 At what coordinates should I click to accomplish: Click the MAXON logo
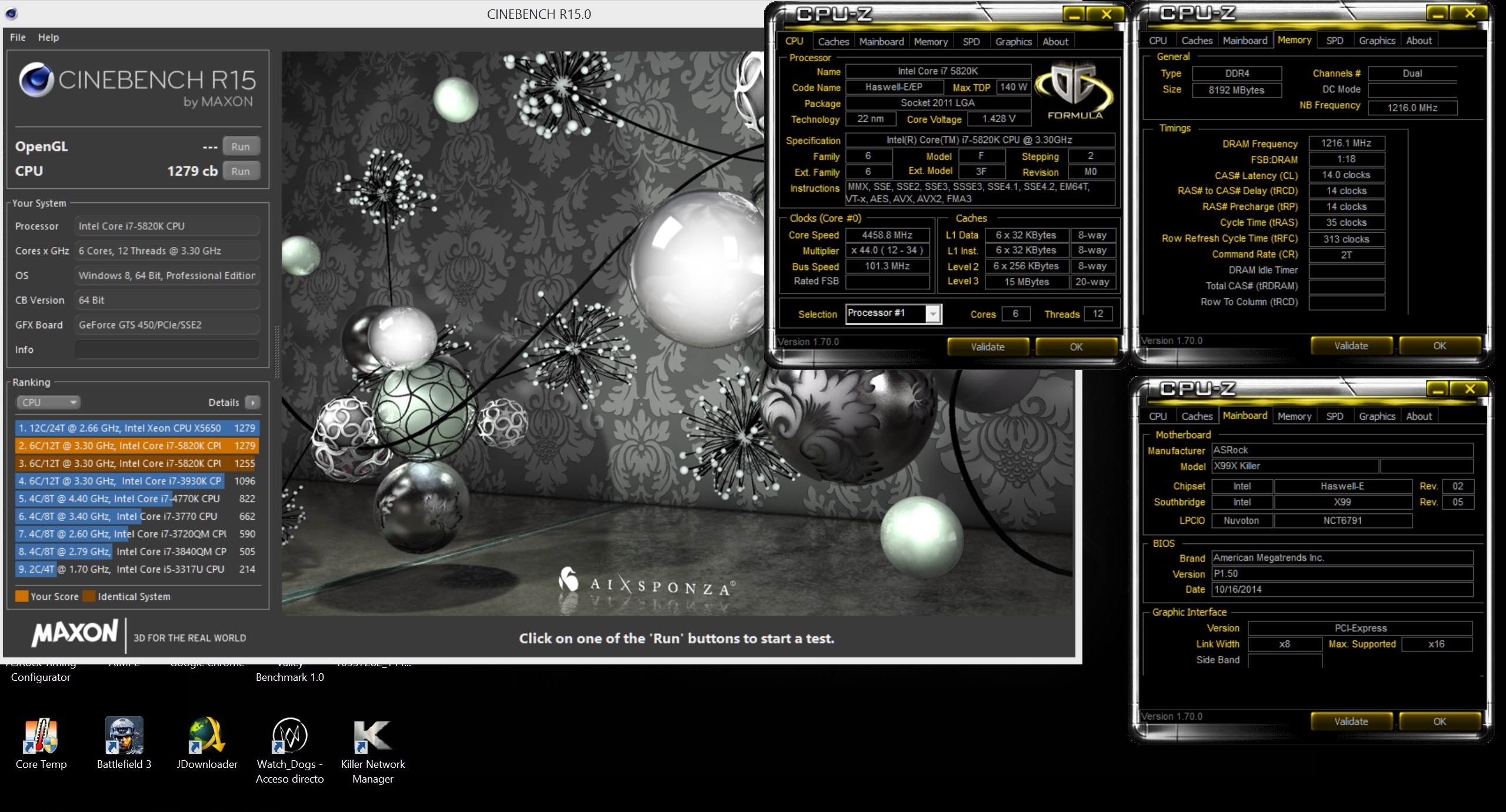click(x=75, y=634)
